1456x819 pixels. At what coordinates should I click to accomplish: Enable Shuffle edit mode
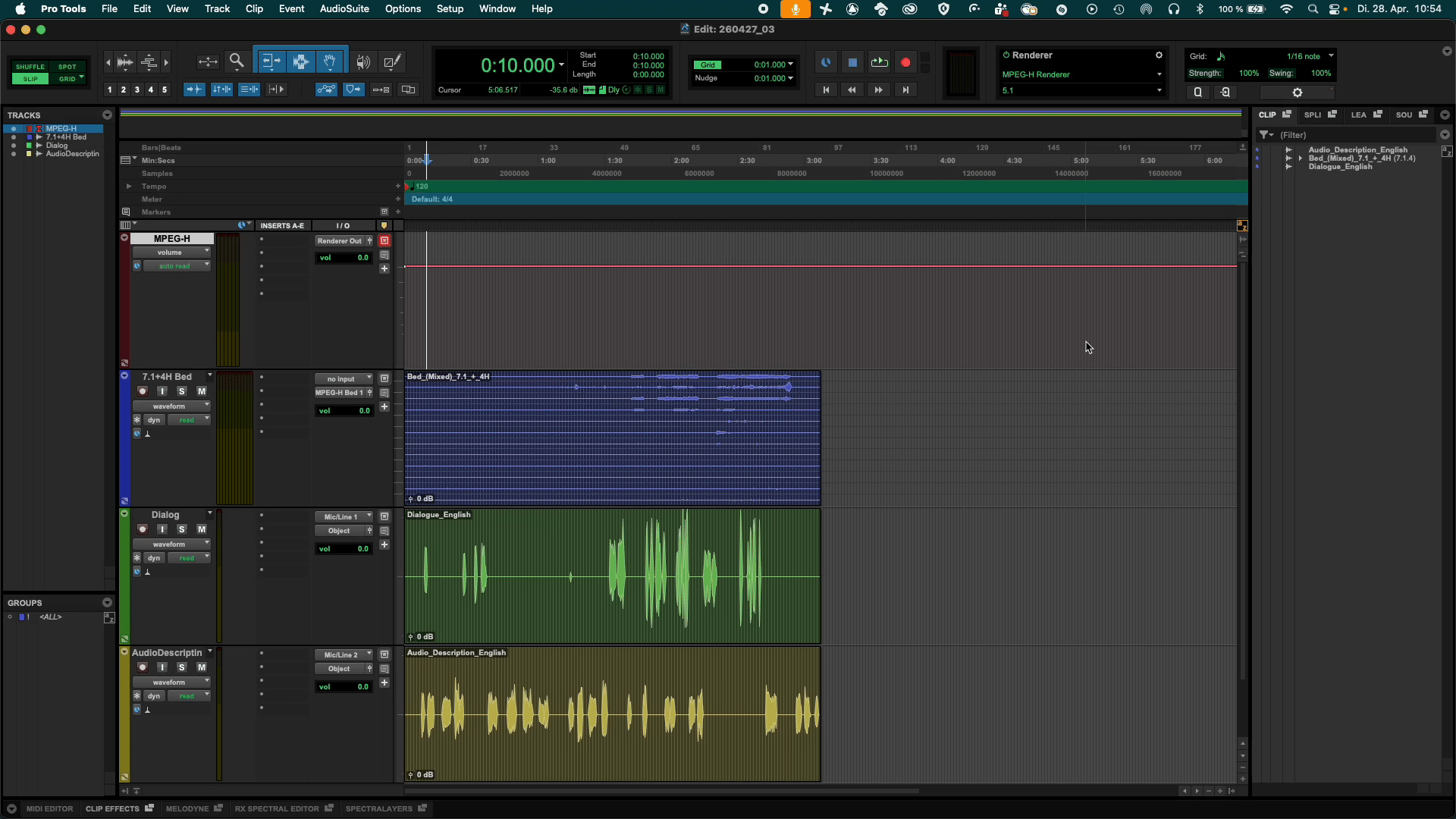pos(30,67)
